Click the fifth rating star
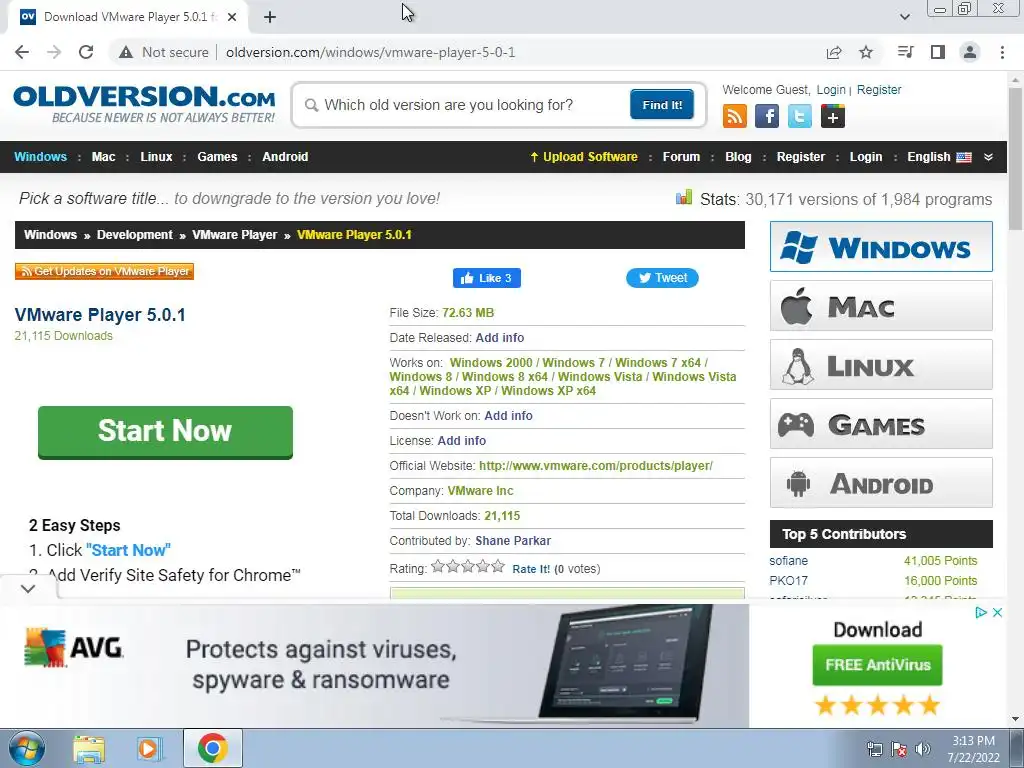This screenshot has height=768, width=1024. tap(498, 566)
